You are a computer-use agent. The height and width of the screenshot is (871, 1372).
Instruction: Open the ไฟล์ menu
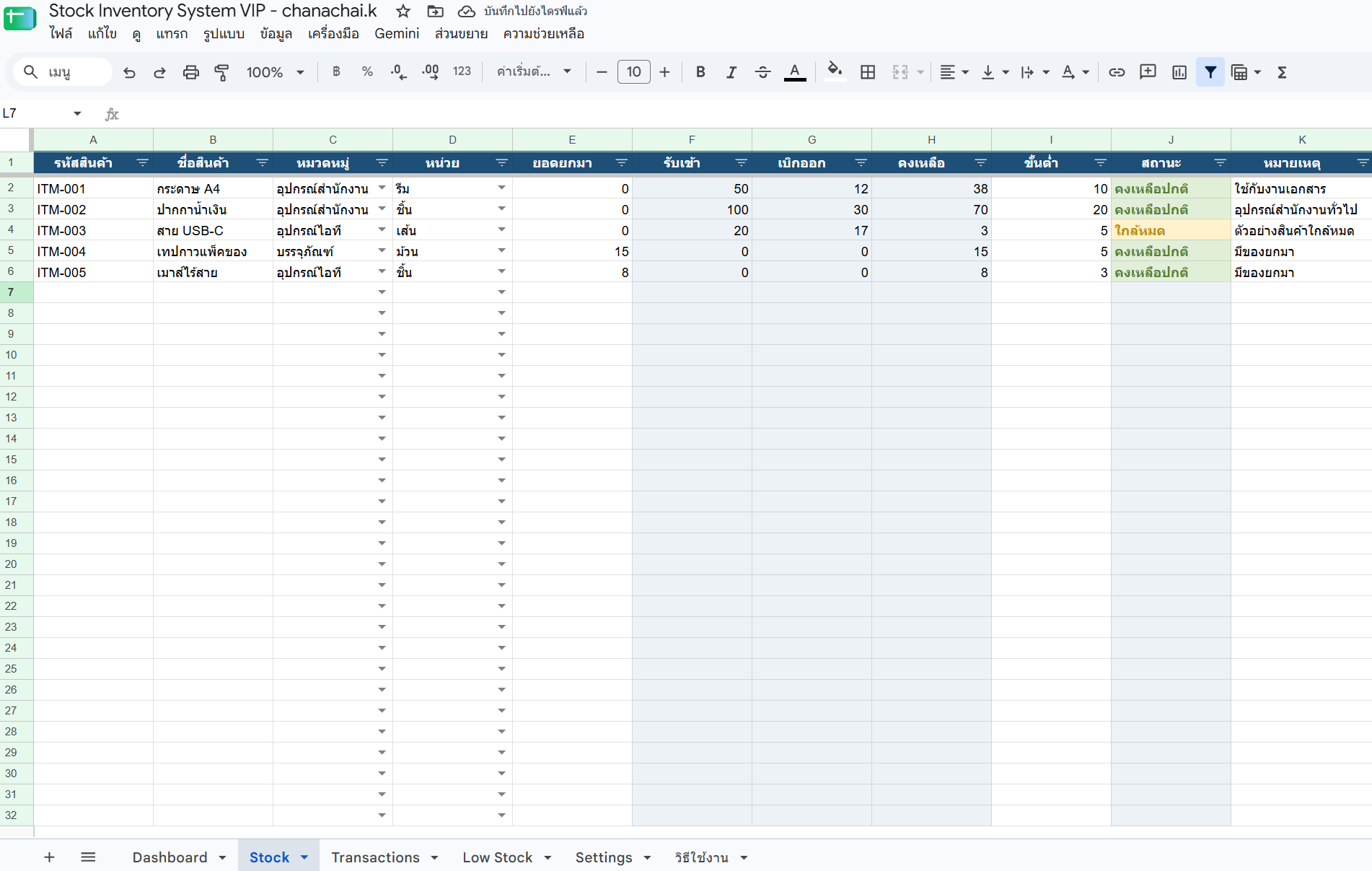point(61,34)
